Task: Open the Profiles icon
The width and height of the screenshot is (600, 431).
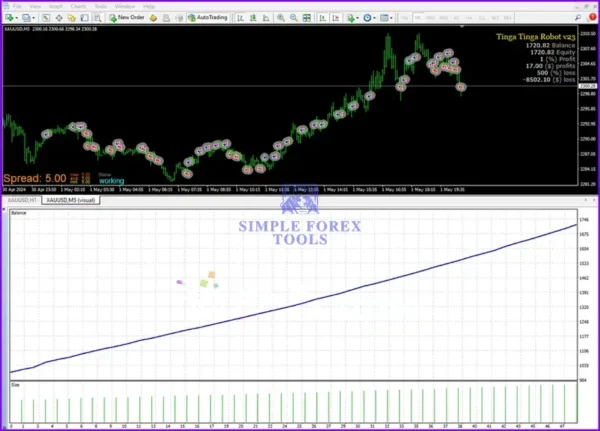Action: click(x=26, y=18)
